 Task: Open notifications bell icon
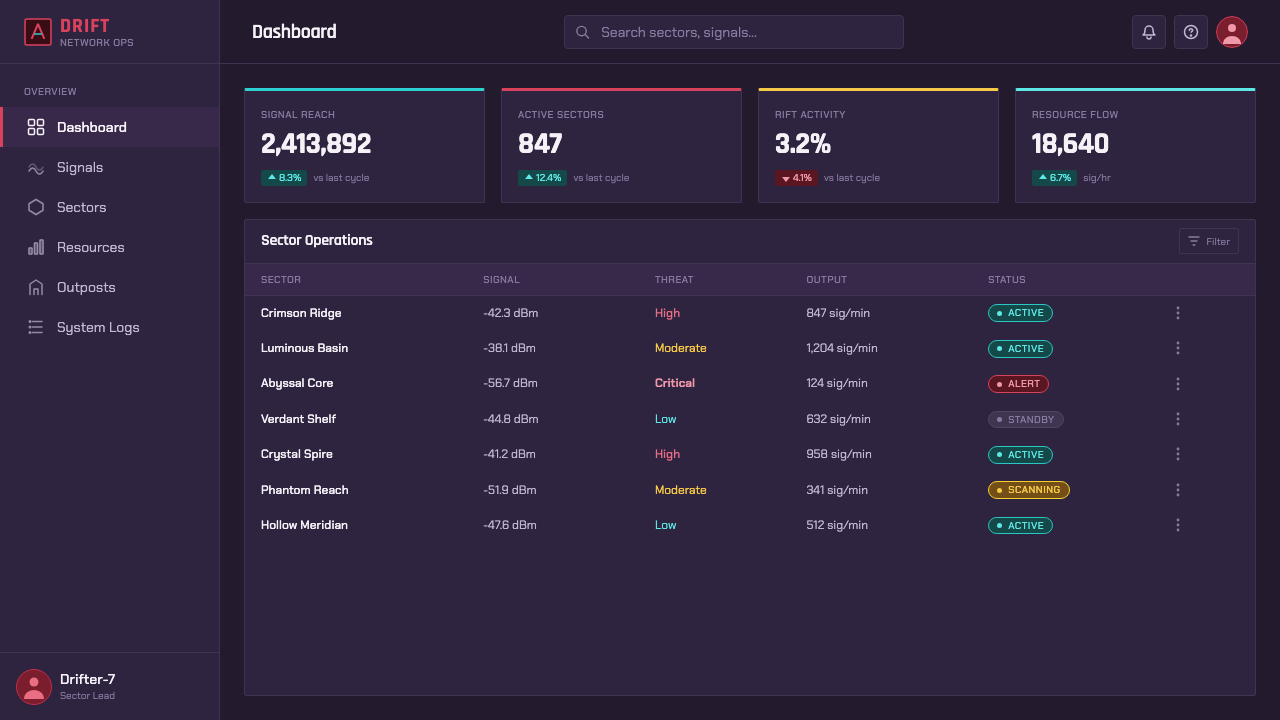tap(1149, 32)
